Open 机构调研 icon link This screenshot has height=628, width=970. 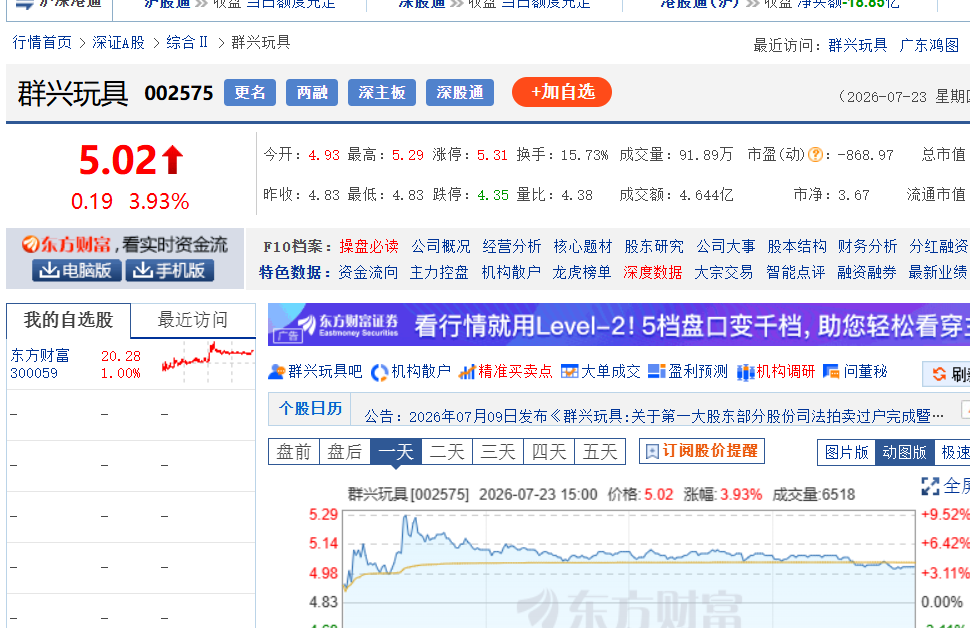(x=776, y=371)
